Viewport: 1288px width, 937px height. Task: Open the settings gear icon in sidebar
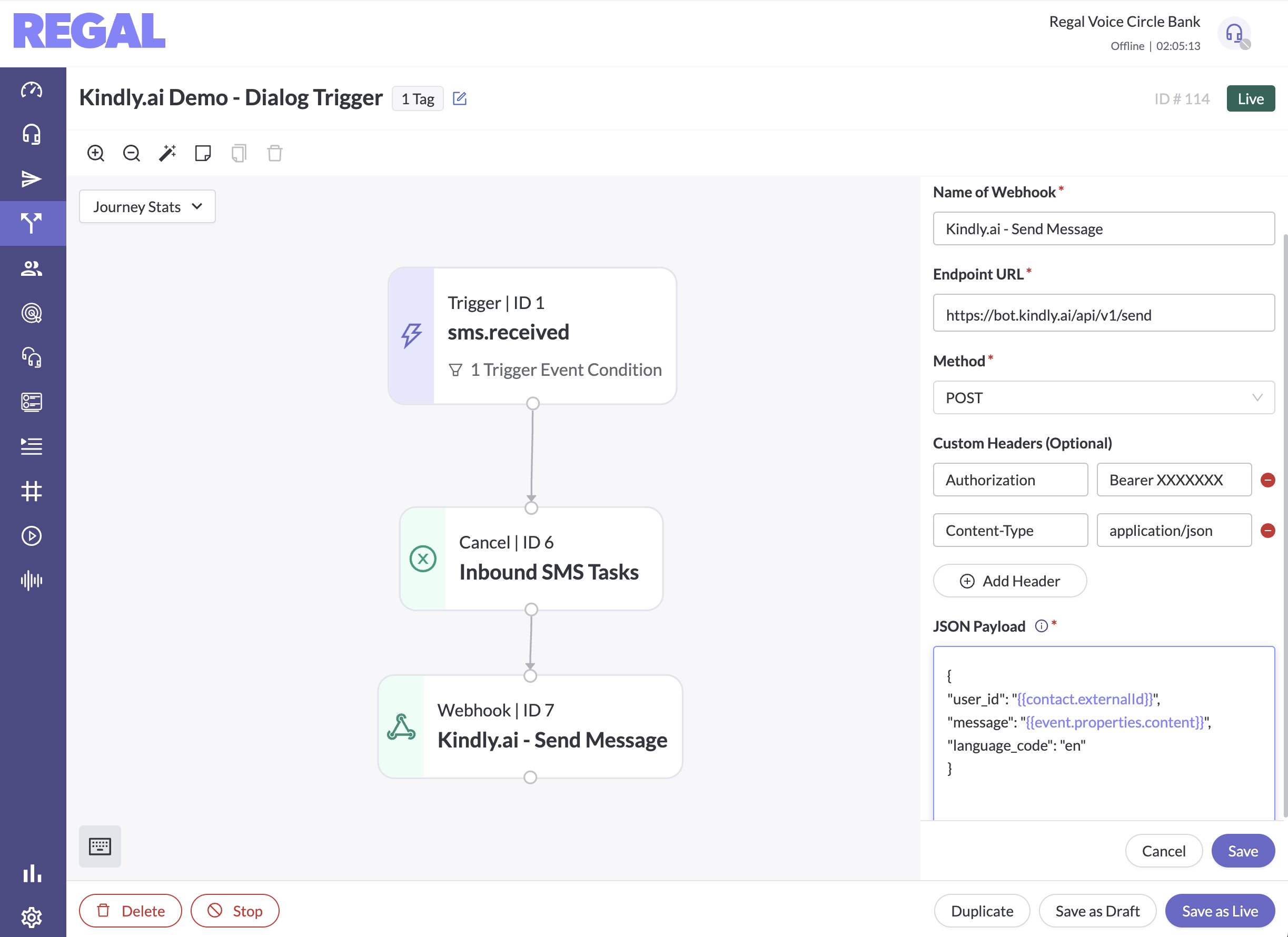(x=32, y=916)
